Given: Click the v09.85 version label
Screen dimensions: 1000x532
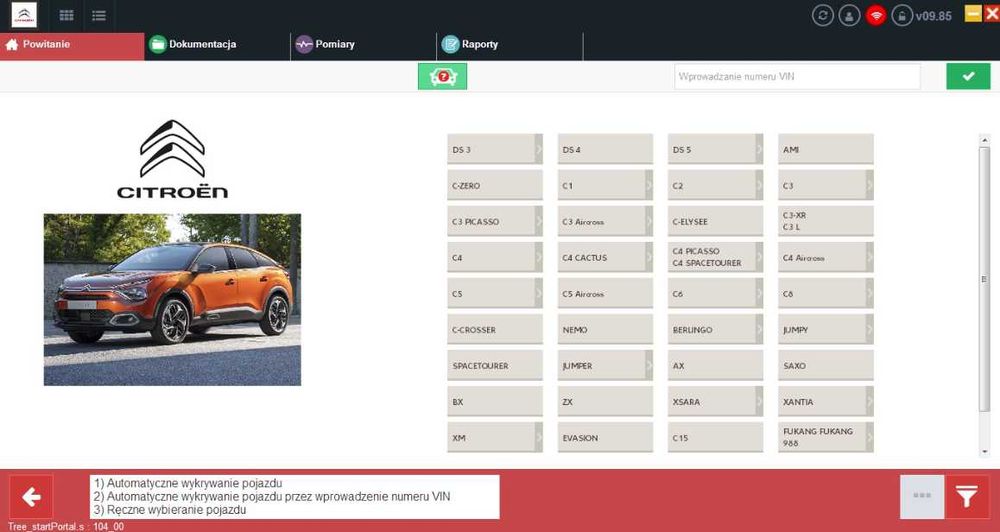Looking at the screenshot, I should point(934,16).
